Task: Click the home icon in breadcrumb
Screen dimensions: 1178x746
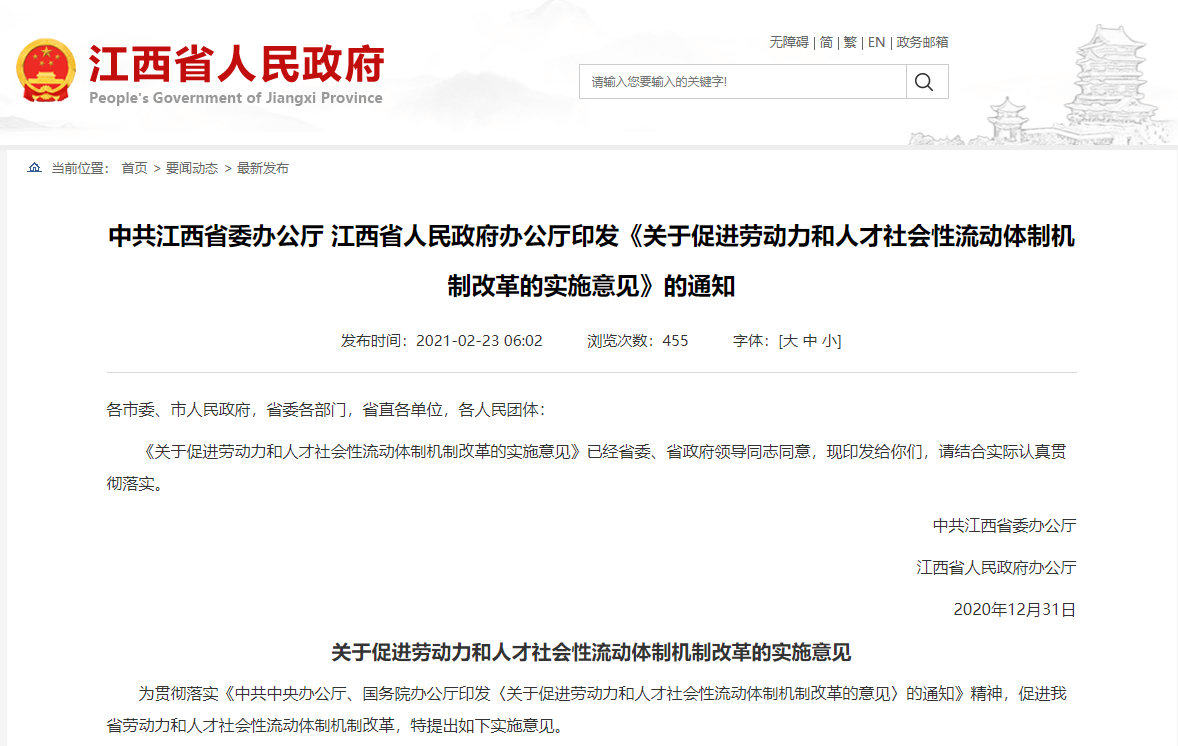Action: point(35,168)
